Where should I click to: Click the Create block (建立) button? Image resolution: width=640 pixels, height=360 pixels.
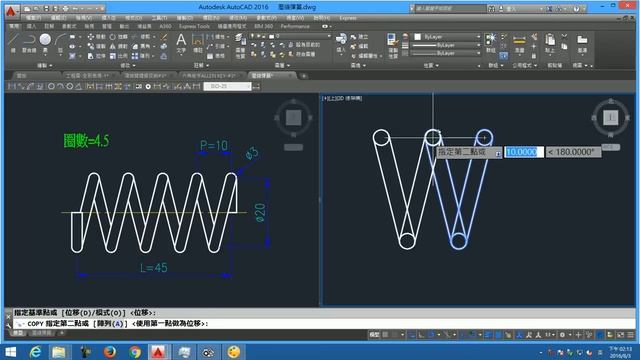[x=360, y=37]
